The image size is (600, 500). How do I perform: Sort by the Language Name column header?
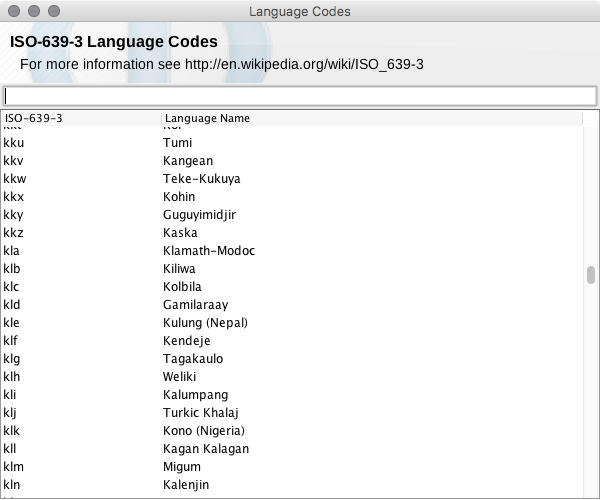(372, 118)
